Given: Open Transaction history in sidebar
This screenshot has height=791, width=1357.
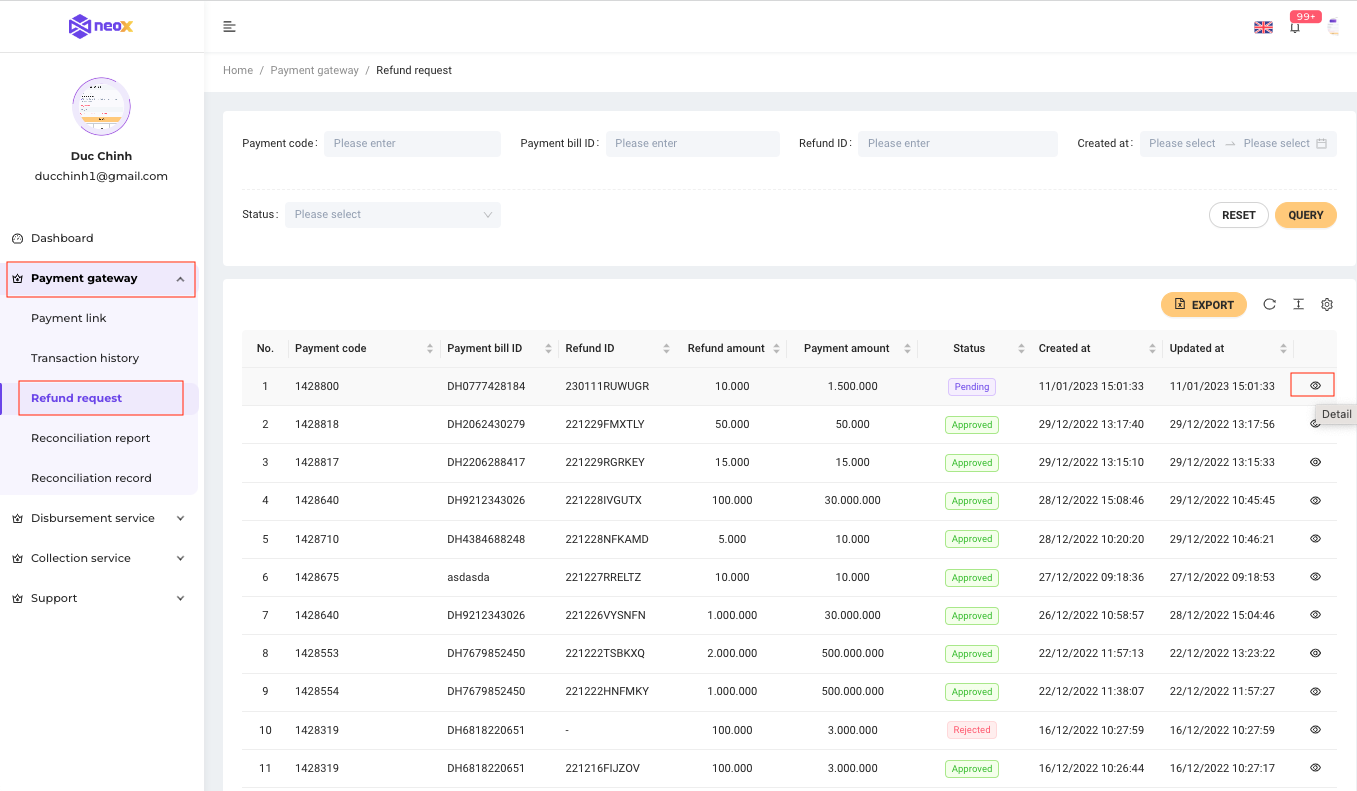Looking at the screenshot, I should pos(85,358).
